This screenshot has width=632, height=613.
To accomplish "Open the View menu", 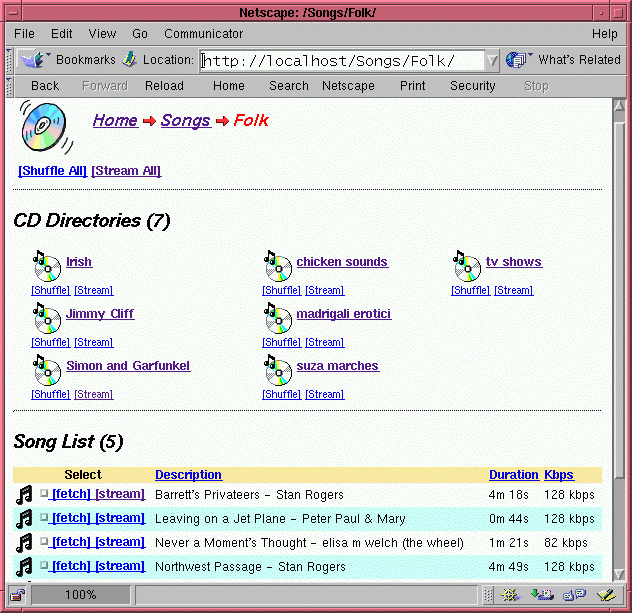I will (x=102, y=34).
